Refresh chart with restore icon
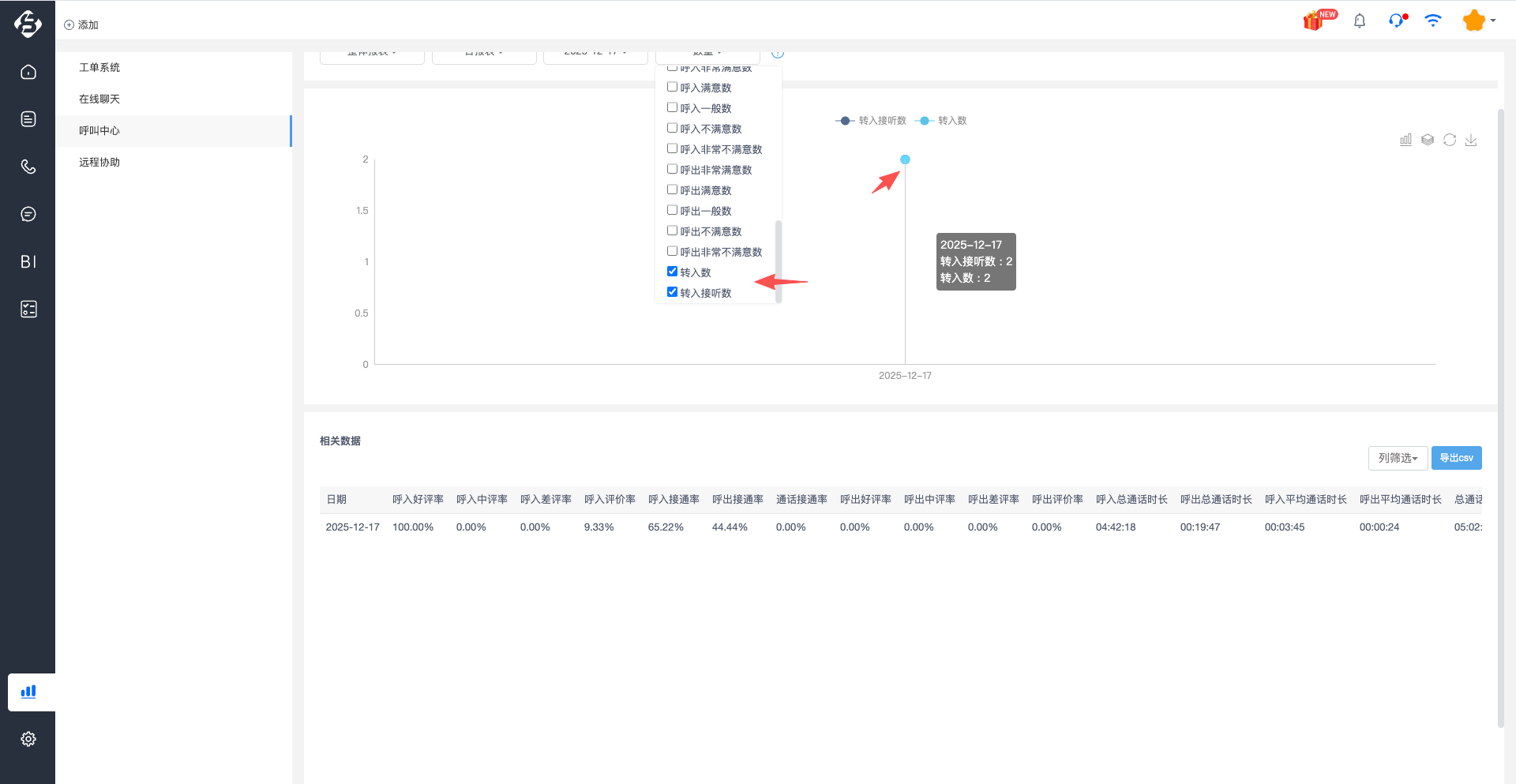The height and width of the screenshot is (784, 1516). pyautogui.click(x=1450, y=140)
